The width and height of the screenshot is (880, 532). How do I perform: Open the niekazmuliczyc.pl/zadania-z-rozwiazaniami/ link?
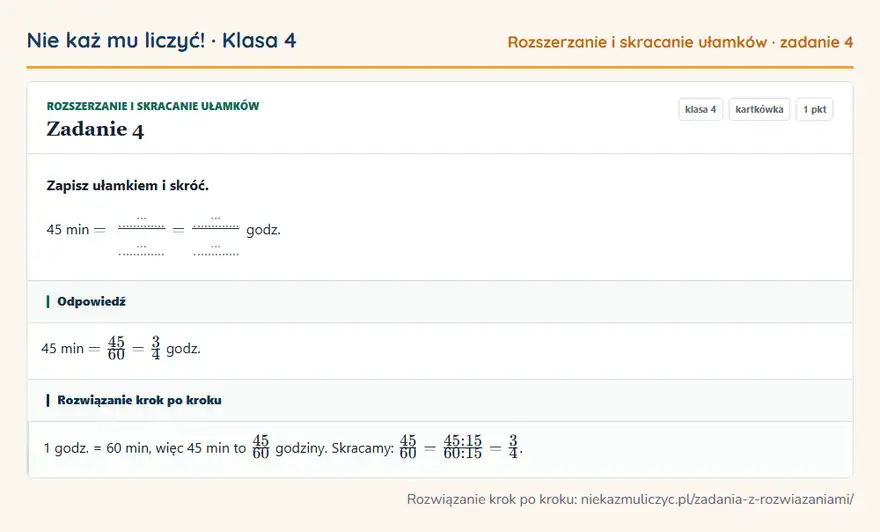(717, 499)
